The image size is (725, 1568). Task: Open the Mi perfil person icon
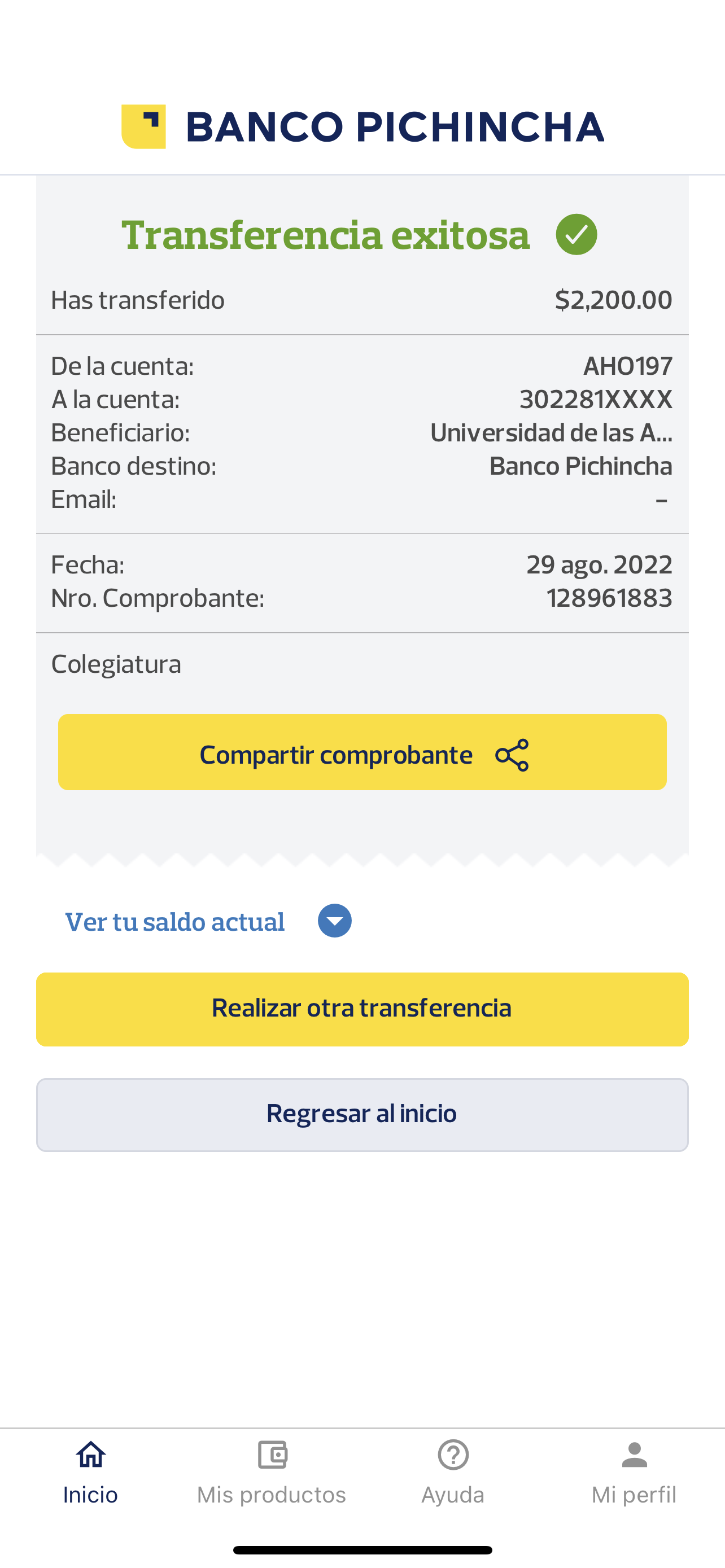[634, 1455]
